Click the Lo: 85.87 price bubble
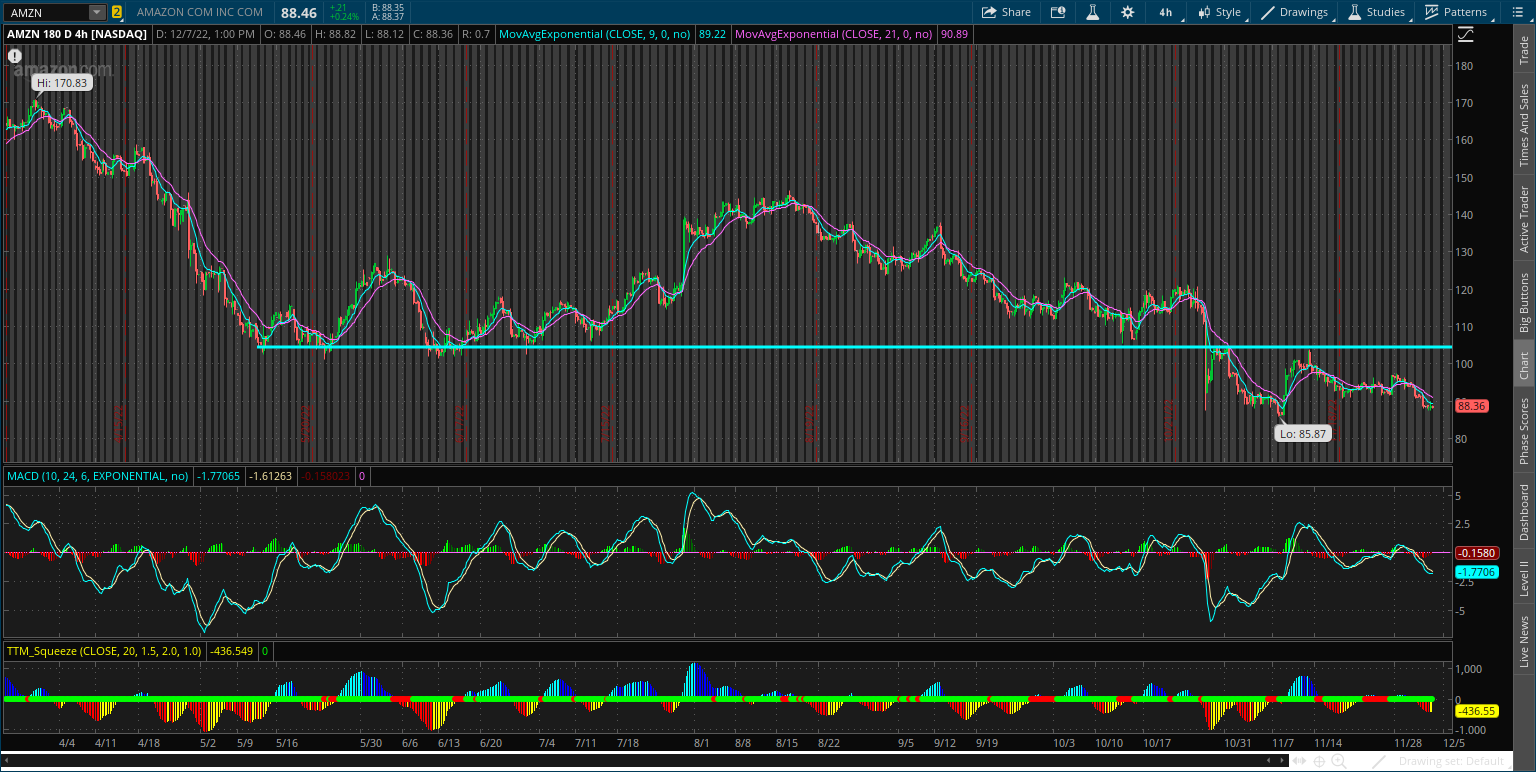Viewport: 1536px width, 772px height. (x=1303, y=433)
